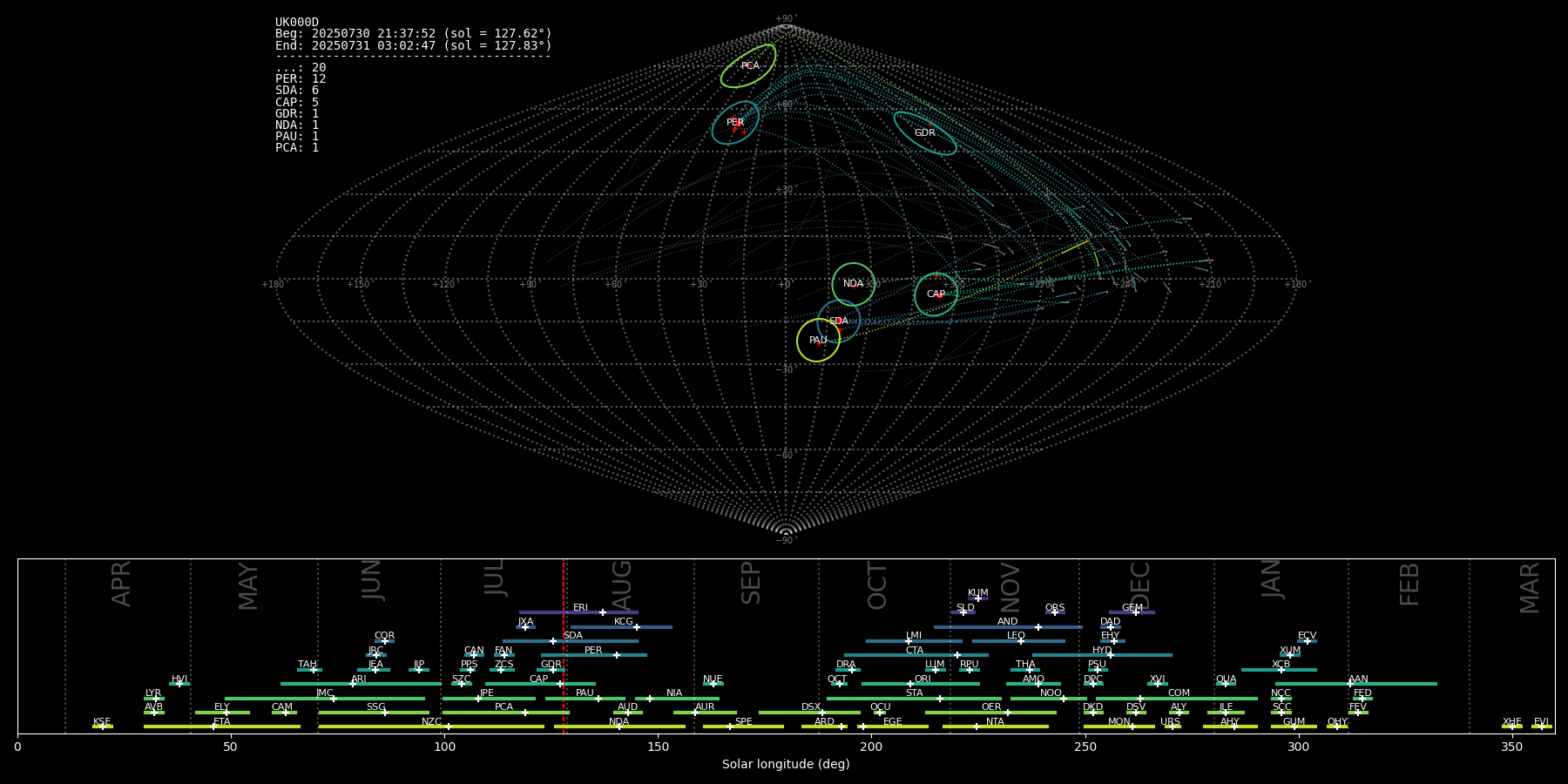Click the 'PER: 12' count in the legend
The width and height of the screenshot is (1568, 784).
(x=301, y=79)
